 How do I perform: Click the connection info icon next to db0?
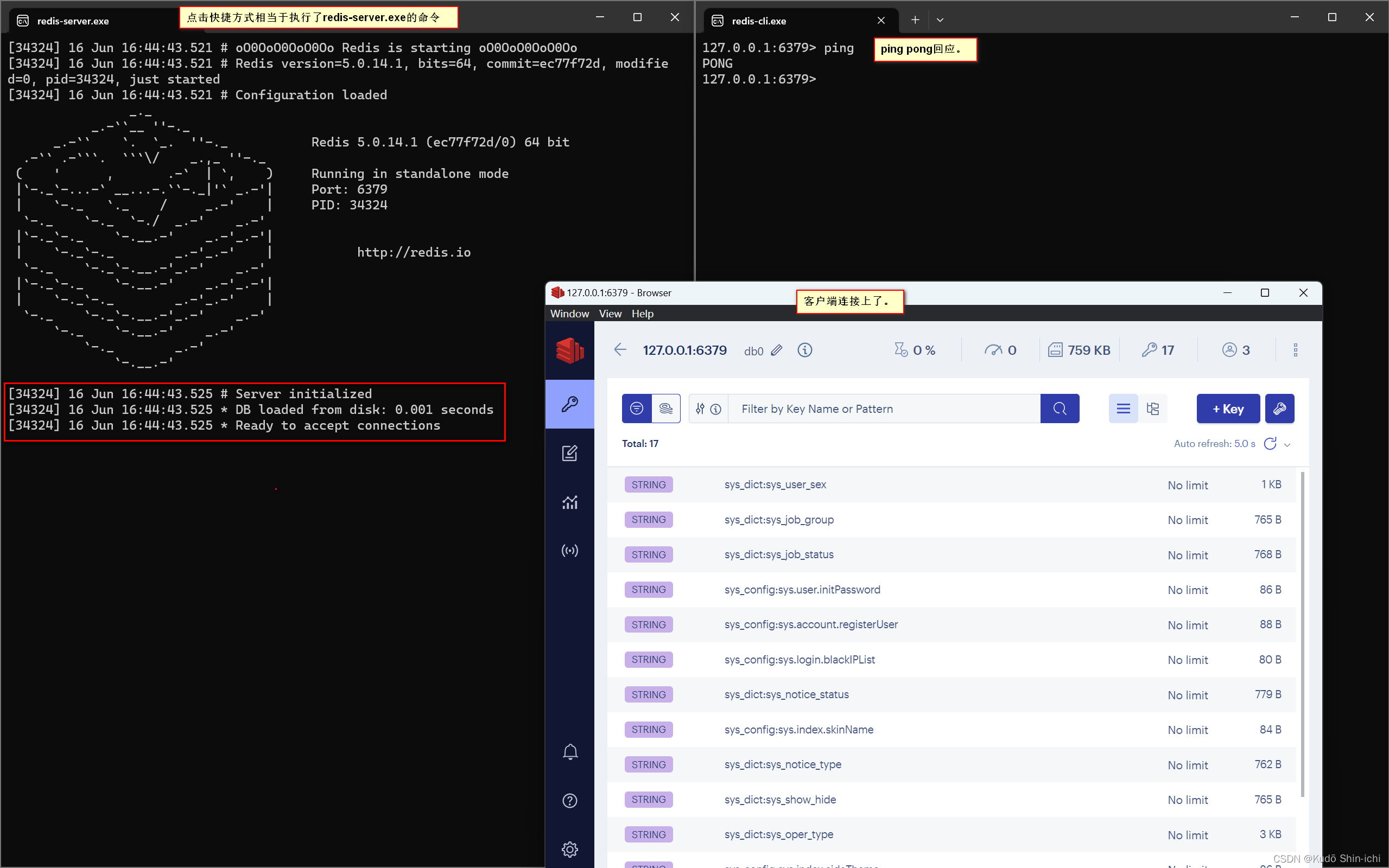805,350
